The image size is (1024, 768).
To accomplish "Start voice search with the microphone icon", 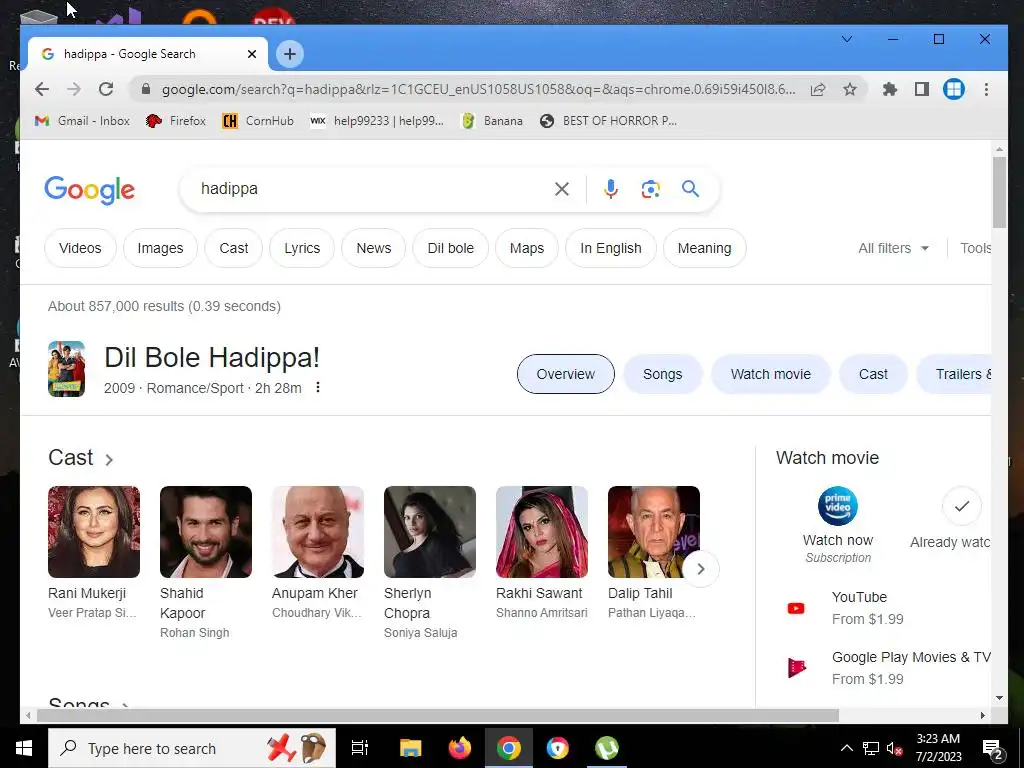I will (x=611, y=189).
